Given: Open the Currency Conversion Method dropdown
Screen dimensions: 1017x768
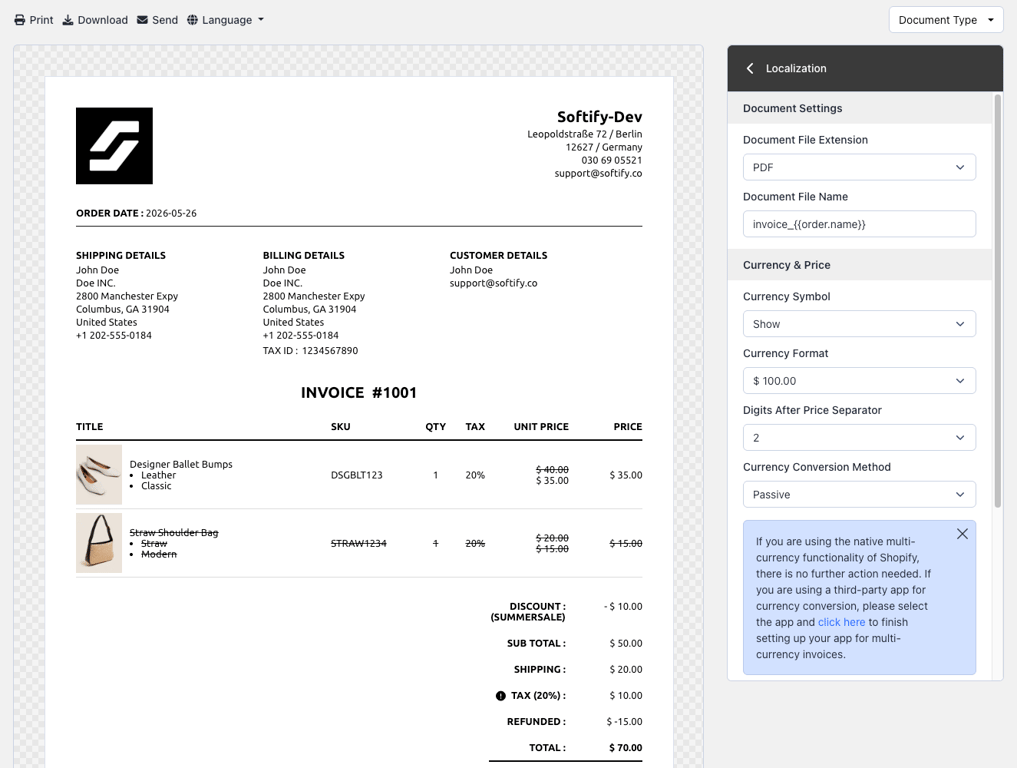Looking at the screenshot, I should (859, 494).
